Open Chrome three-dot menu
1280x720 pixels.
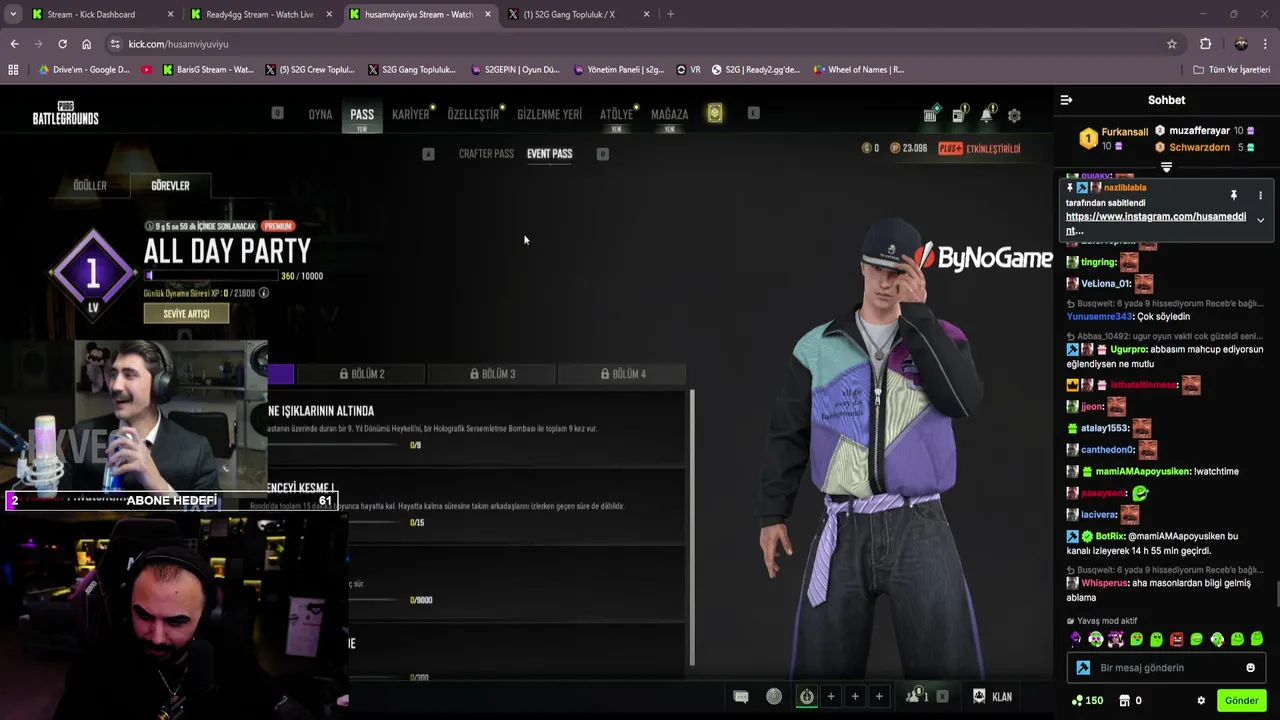coord(1266,44)
